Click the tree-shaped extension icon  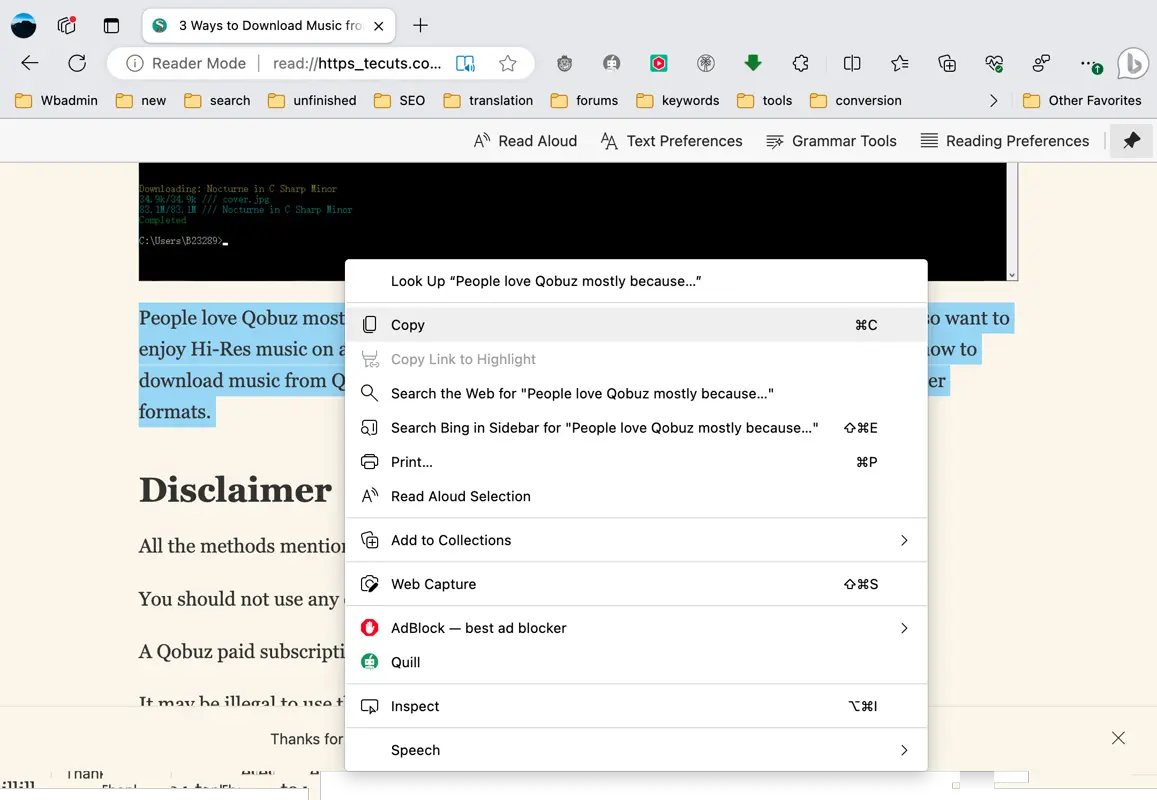click(x=705, y=63)
